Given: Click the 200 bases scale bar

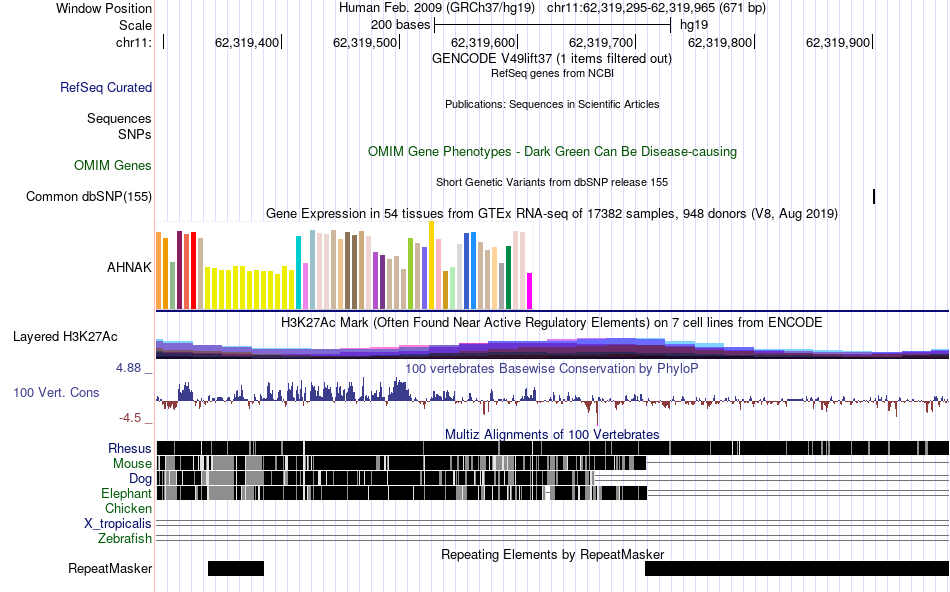Looking at the screenshot, I should 553,25.
